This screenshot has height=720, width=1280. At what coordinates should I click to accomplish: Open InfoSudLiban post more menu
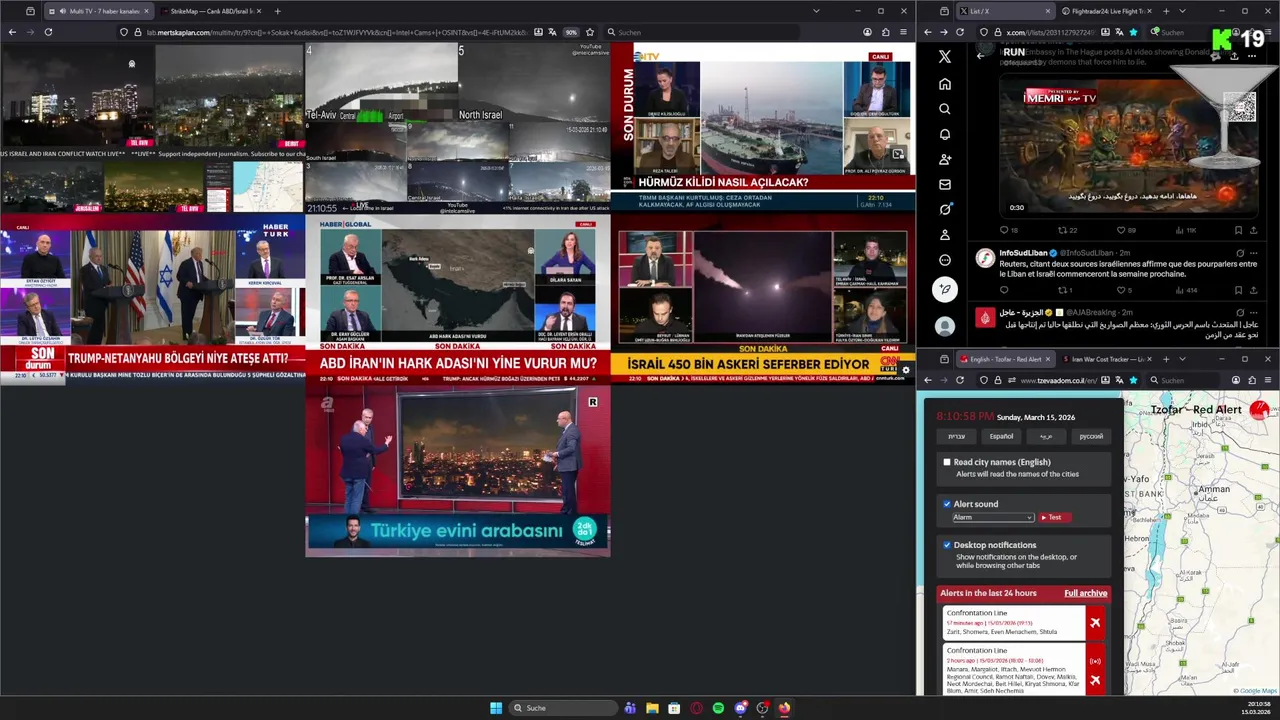[1254, 253]
